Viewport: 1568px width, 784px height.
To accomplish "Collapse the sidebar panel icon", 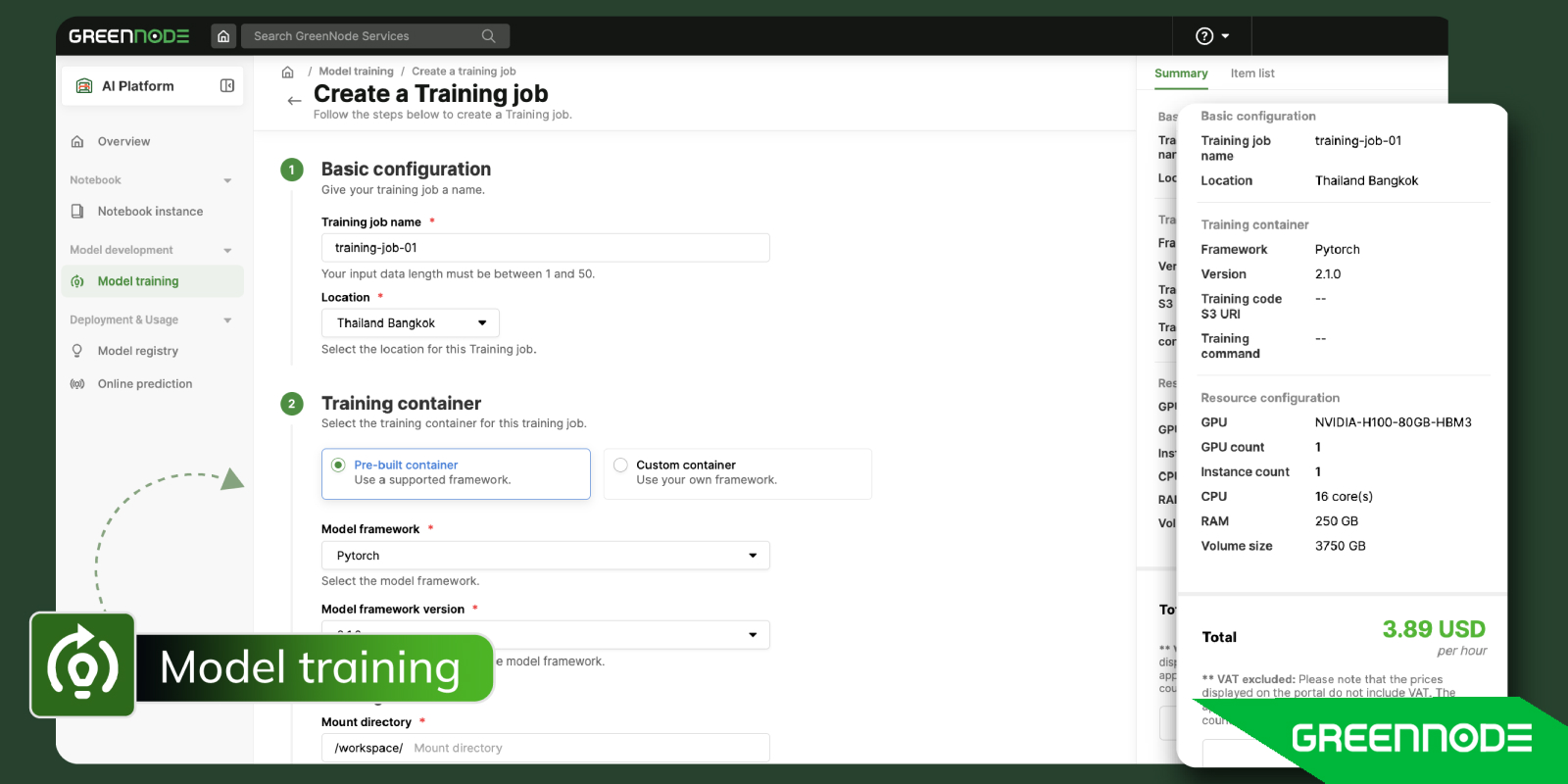I will (x=227, y=85).
